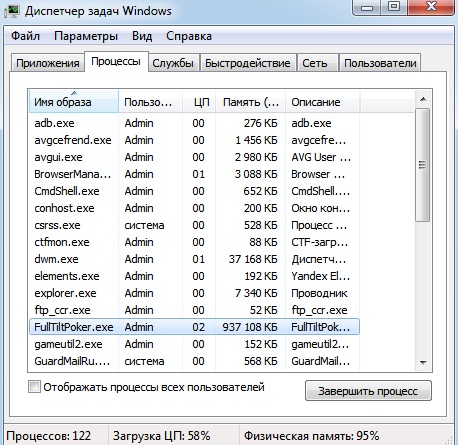This screenshot has width=458, height=445.
Task: Click the Проводник description cell
Action: 319,293
